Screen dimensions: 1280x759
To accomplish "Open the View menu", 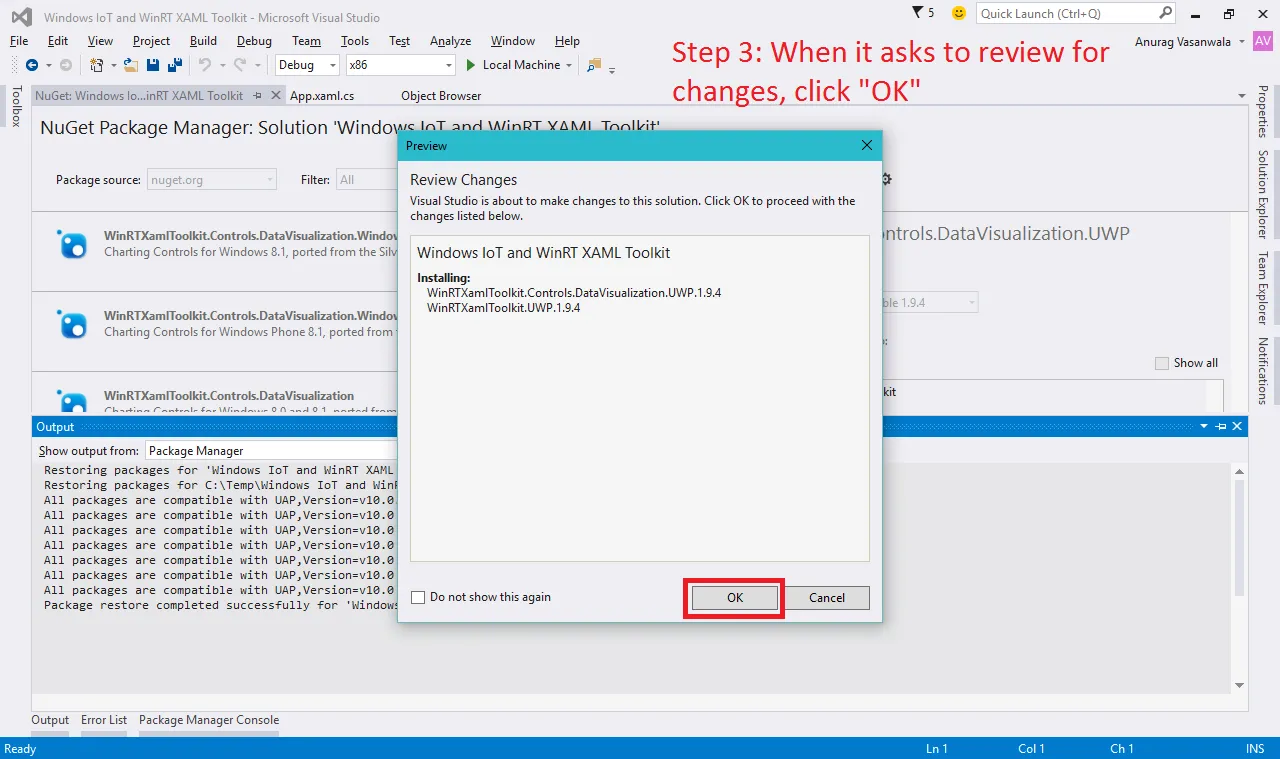I will [100, 41].
